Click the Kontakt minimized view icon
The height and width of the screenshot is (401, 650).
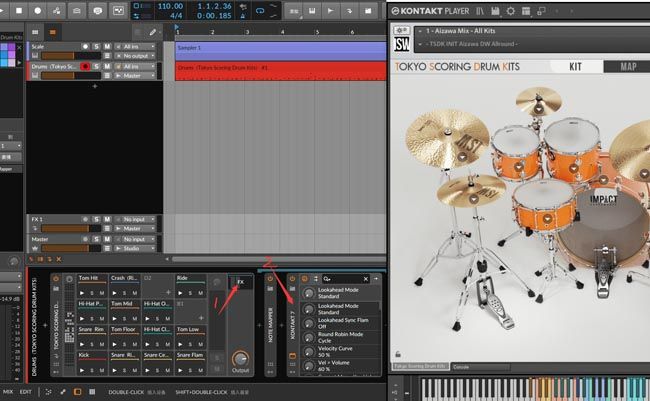(541, 11)
